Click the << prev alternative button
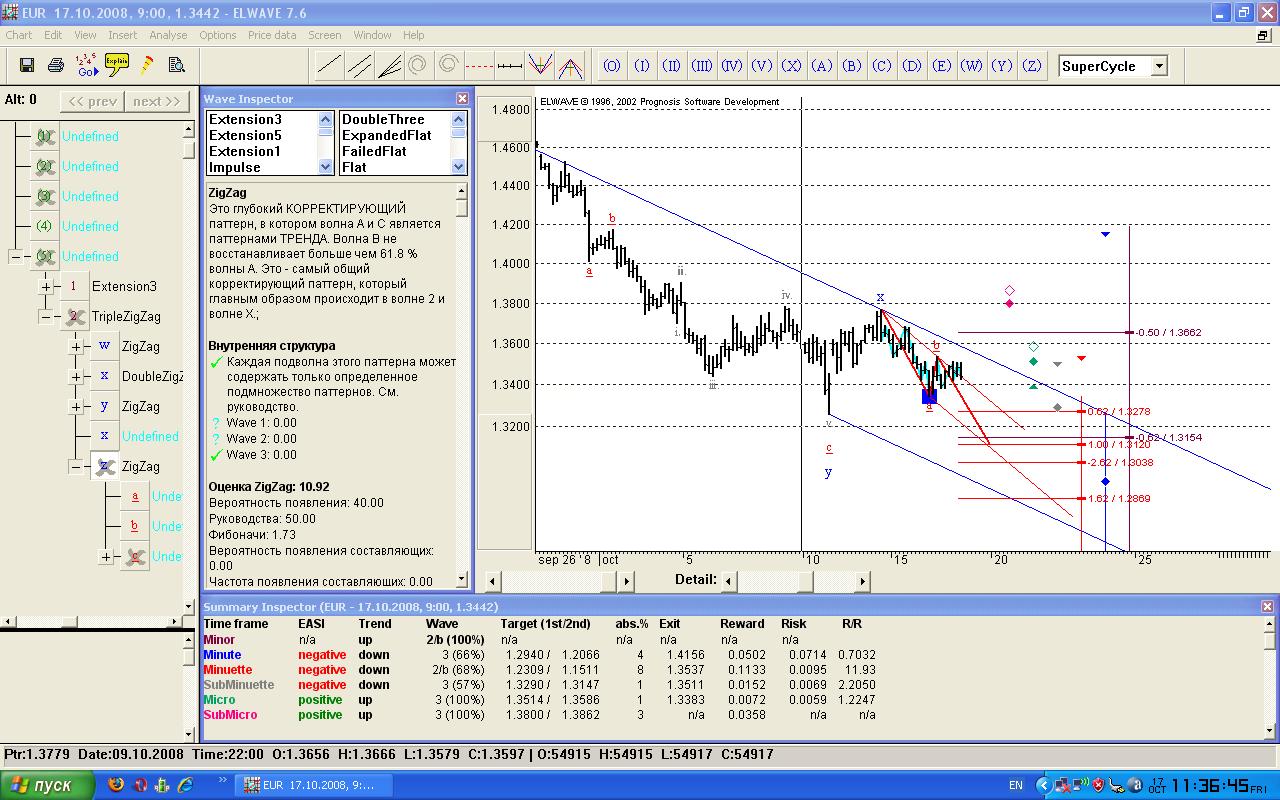 tap(92, 101)
